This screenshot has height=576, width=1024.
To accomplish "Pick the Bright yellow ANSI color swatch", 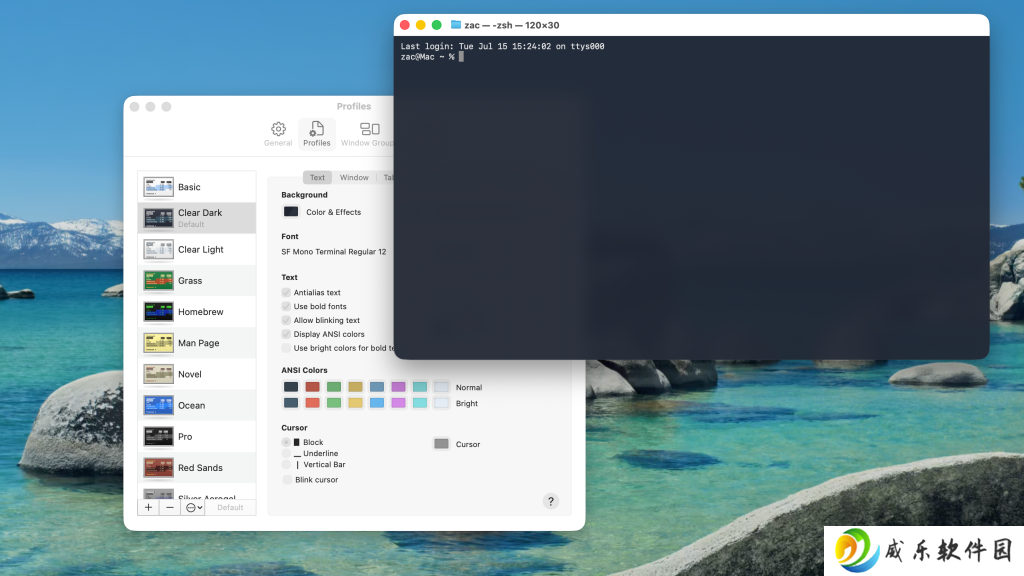I will 355,403.
